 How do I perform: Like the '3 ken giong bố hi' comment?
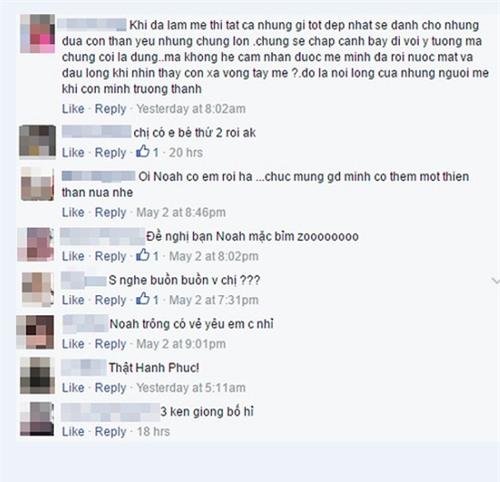pos(73,432)
